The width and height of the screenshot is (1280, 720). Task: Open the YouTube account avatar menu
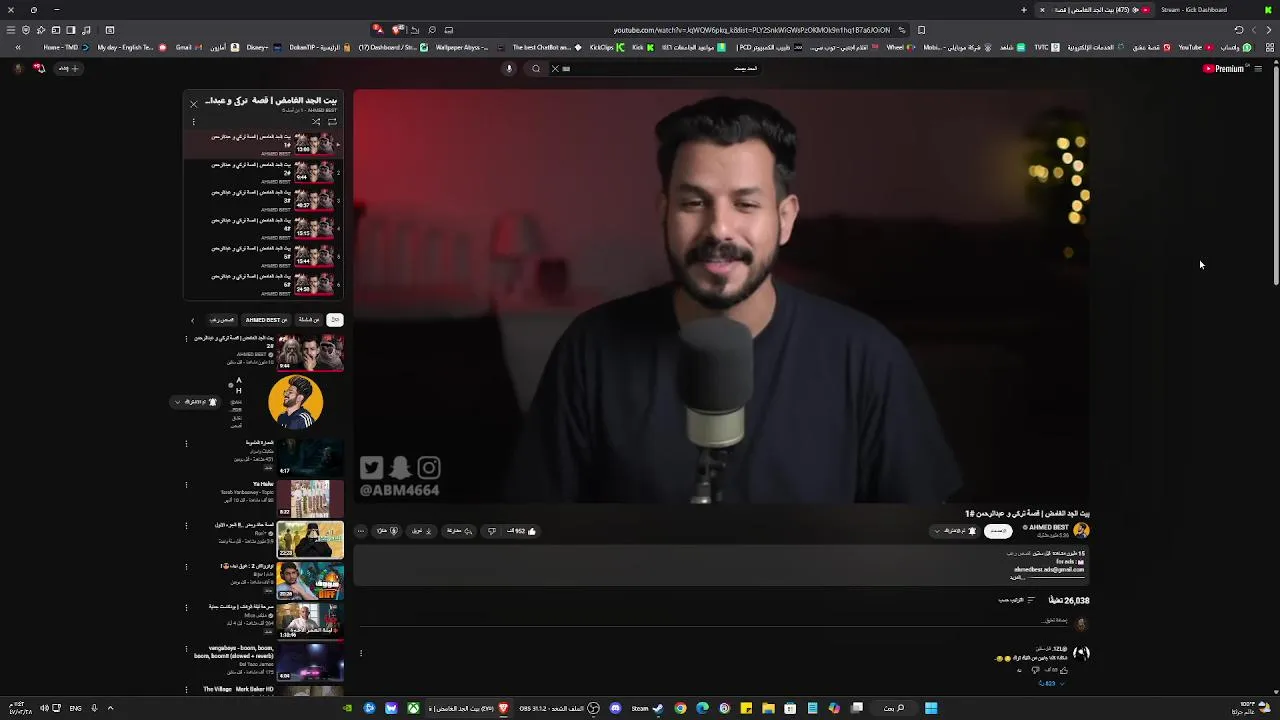coord(17,68)
